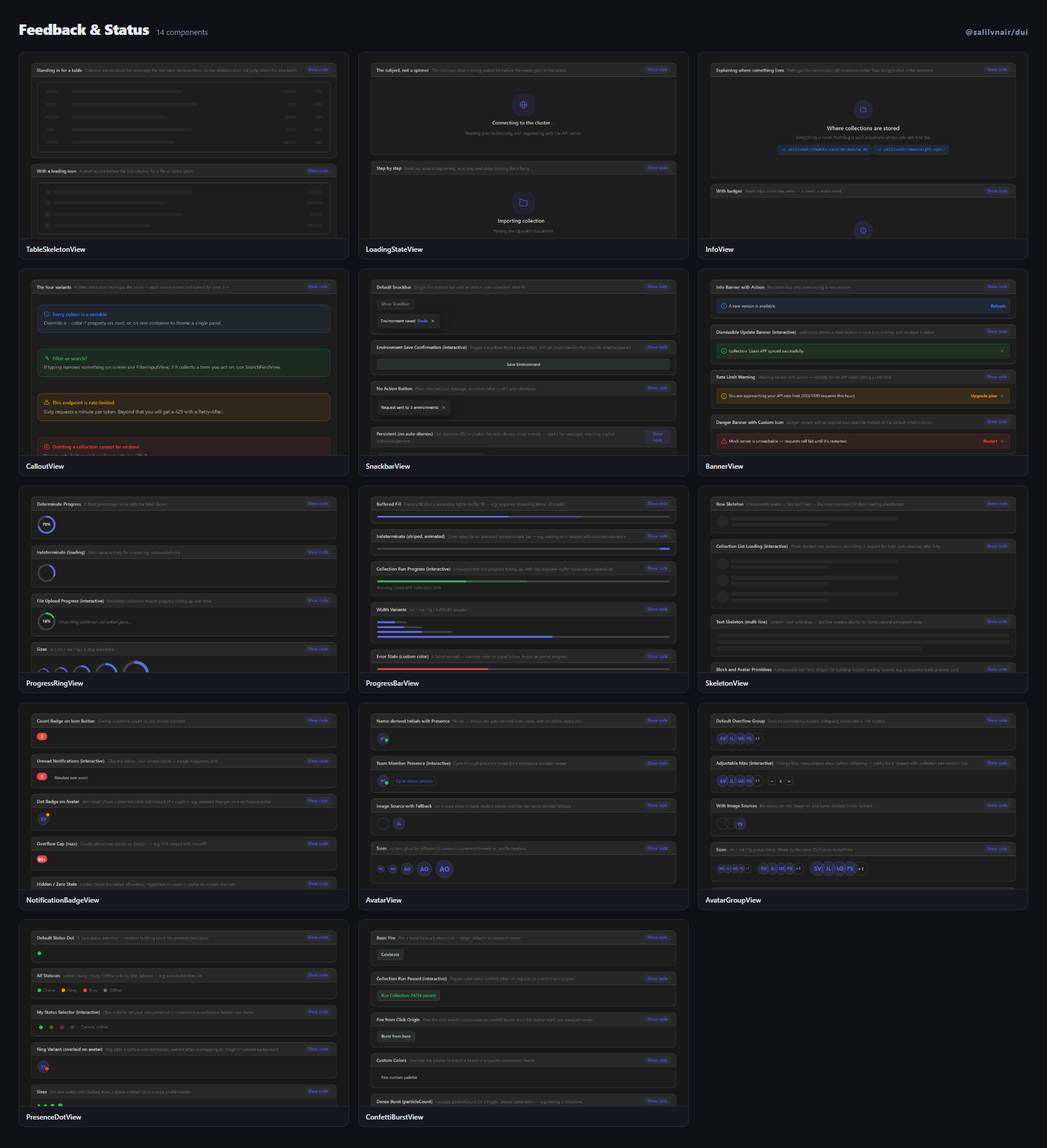Show code for Basic Fire
1047x1148 pixels.
pos(657,937)
